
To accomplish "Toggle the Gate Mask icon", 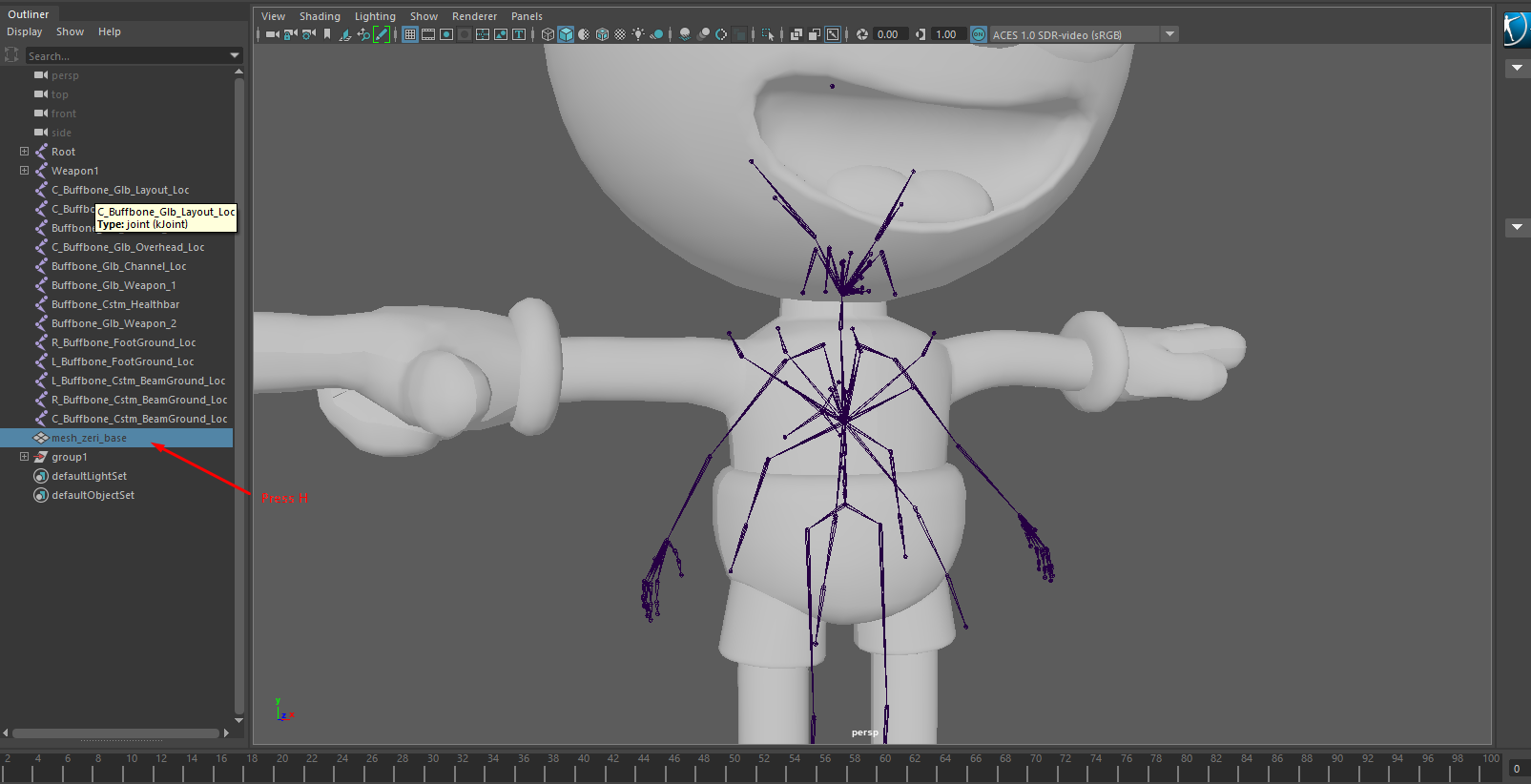I will click(x=465, y=34).
